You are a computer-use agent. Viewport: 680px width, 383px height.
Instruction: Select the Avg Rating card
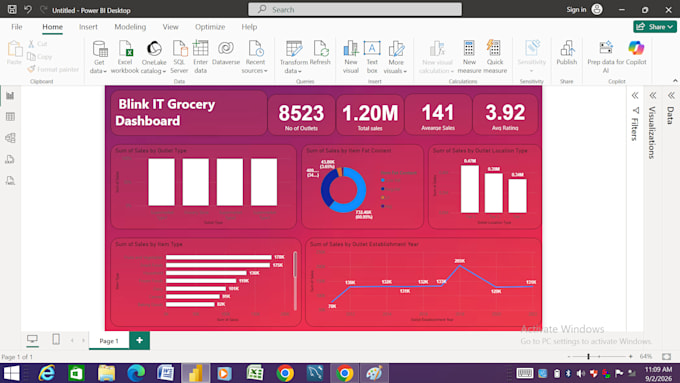(505, 115)
